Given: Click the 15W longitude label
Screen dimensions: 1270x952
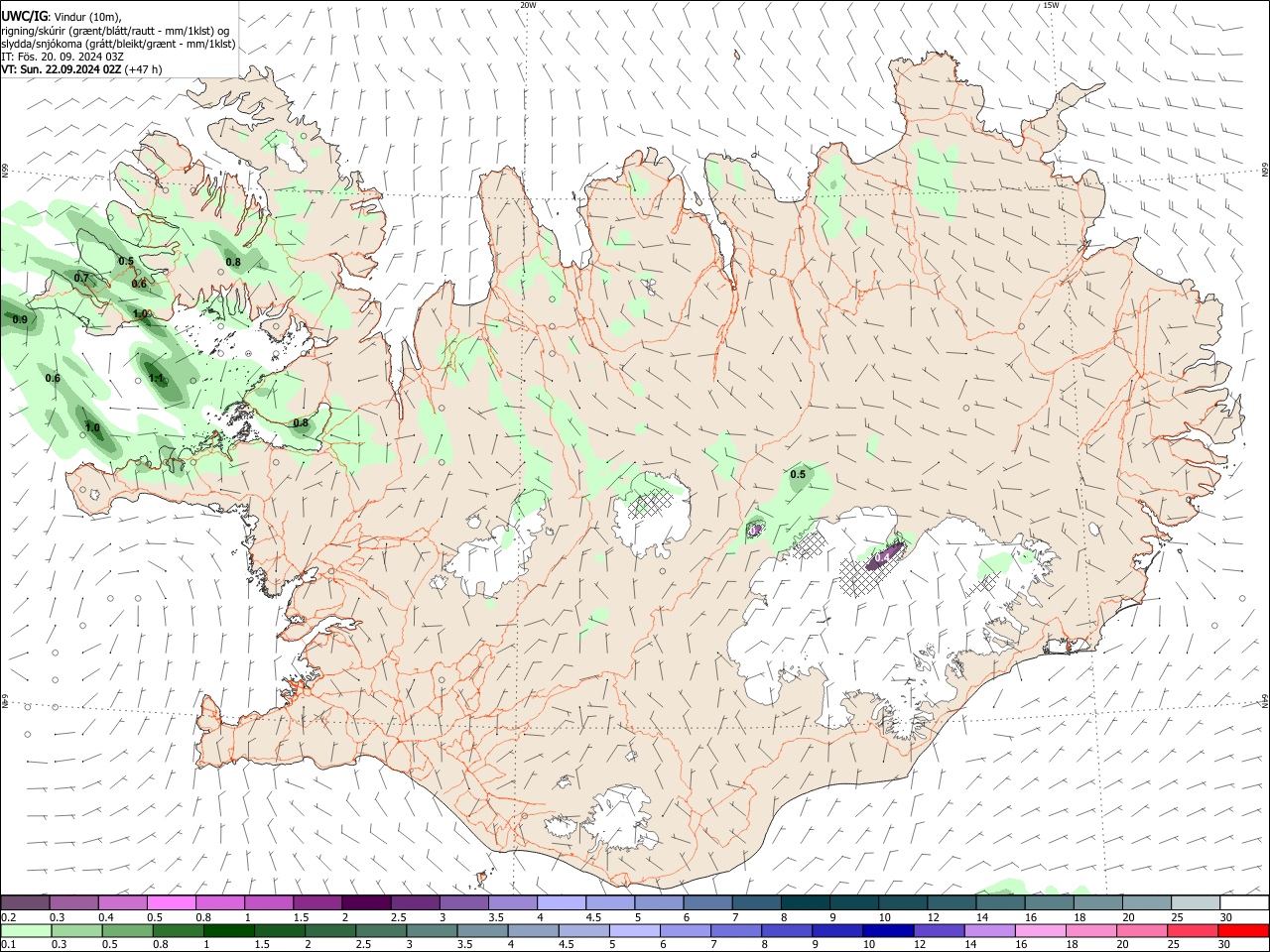Looking at the screenshot, I should 1051,5.
